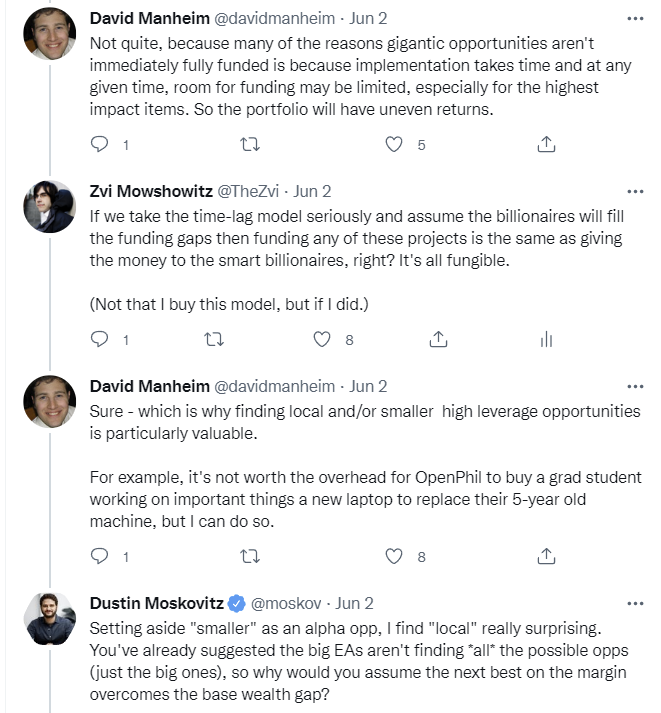Open Dustin Moskovitz's profile name link
The height and width of the screenshot is (713, 661).
(156, 603)
